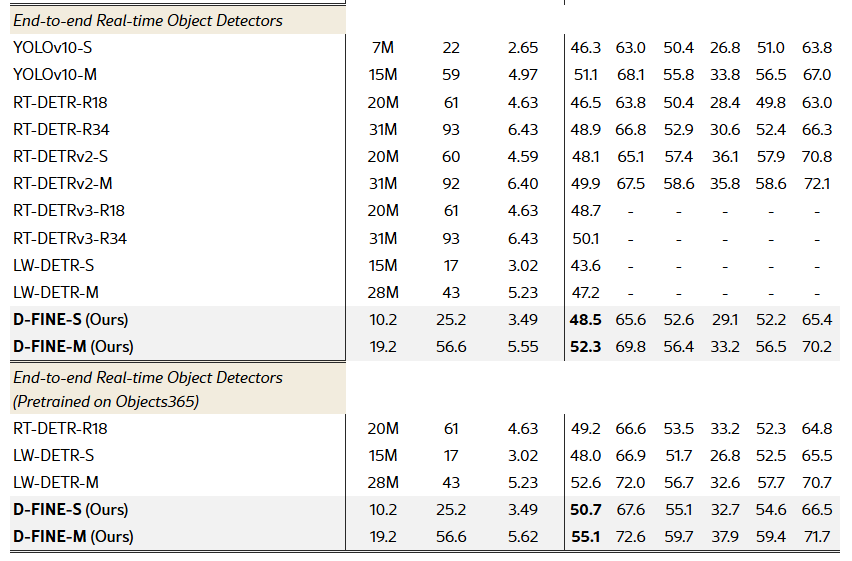Select the '46.3' cell
Screen dimensions: 852x561
pos(585,48)
